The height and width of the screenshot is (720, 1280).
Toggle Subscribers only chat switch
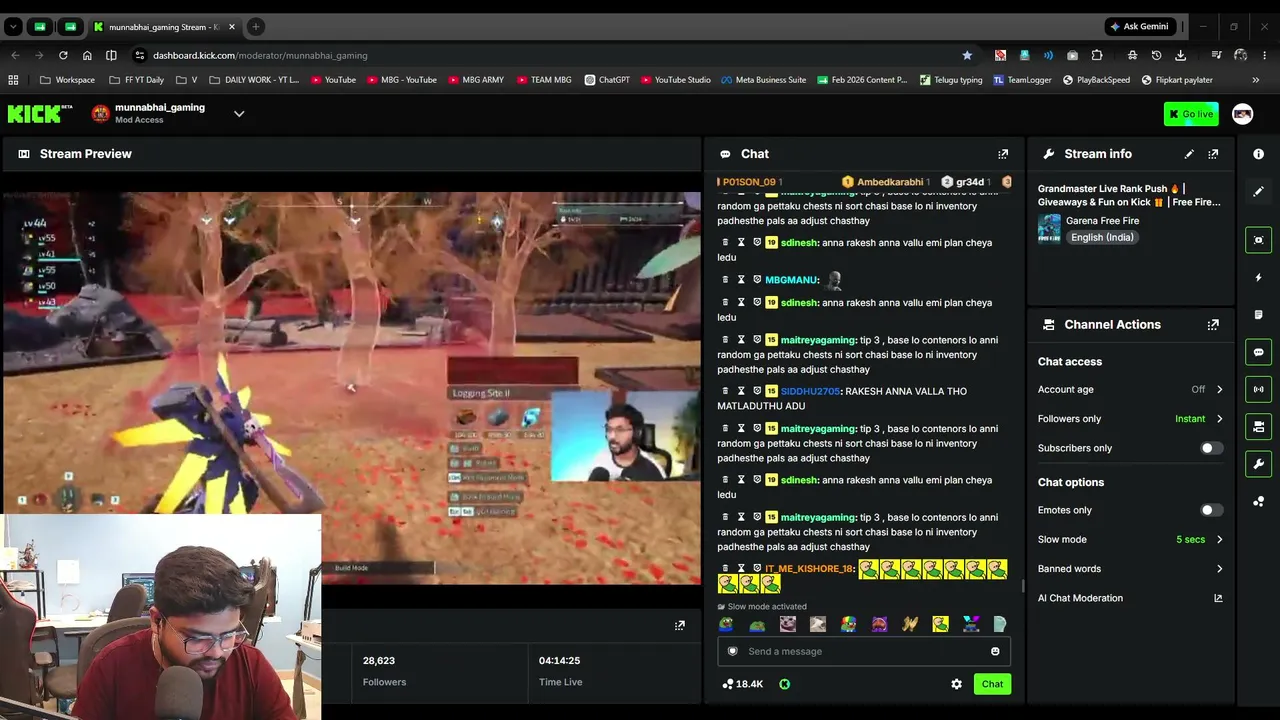pyautogui.click(x=1211, y=448)
